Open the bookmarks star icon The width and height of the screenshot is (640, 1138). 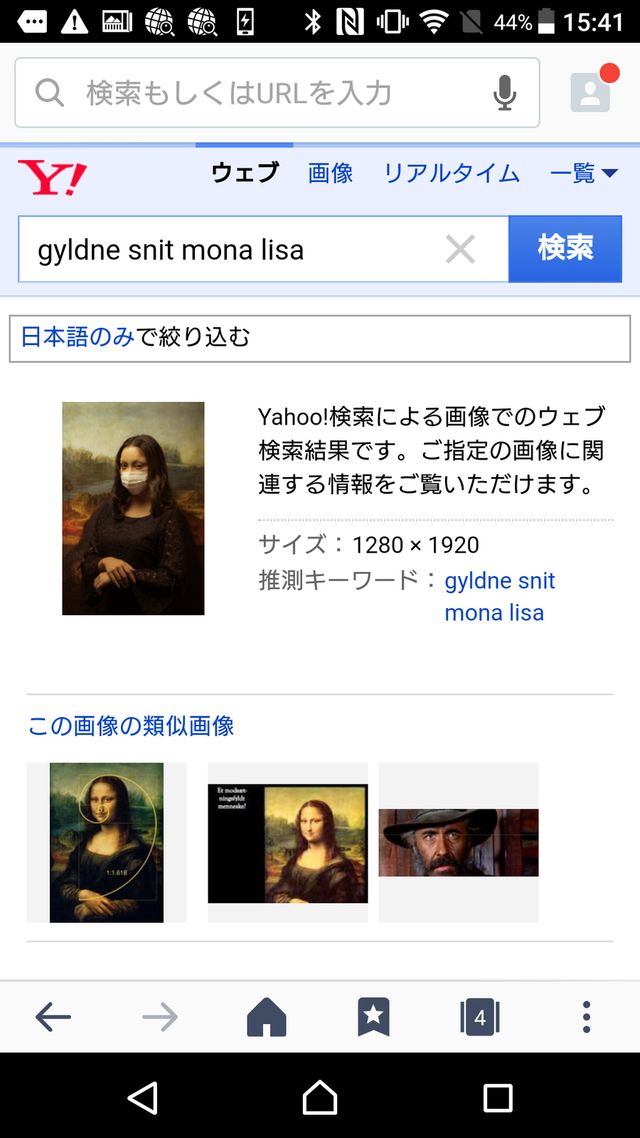373,1018
